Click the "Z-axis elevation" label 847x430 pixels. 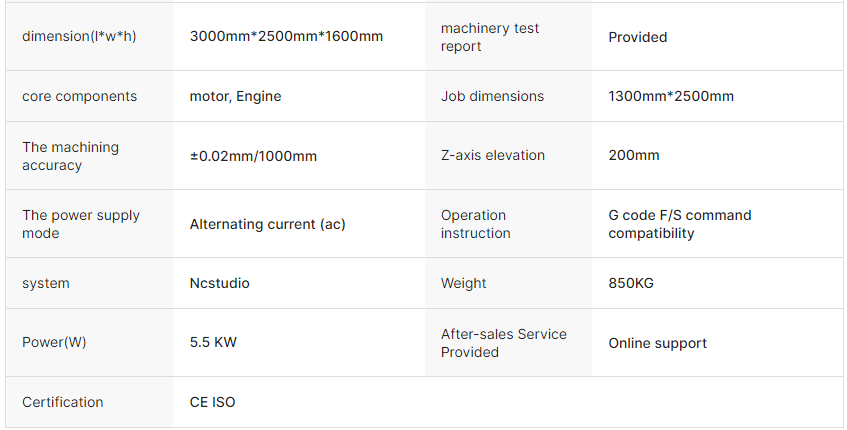tap(493, 156)
